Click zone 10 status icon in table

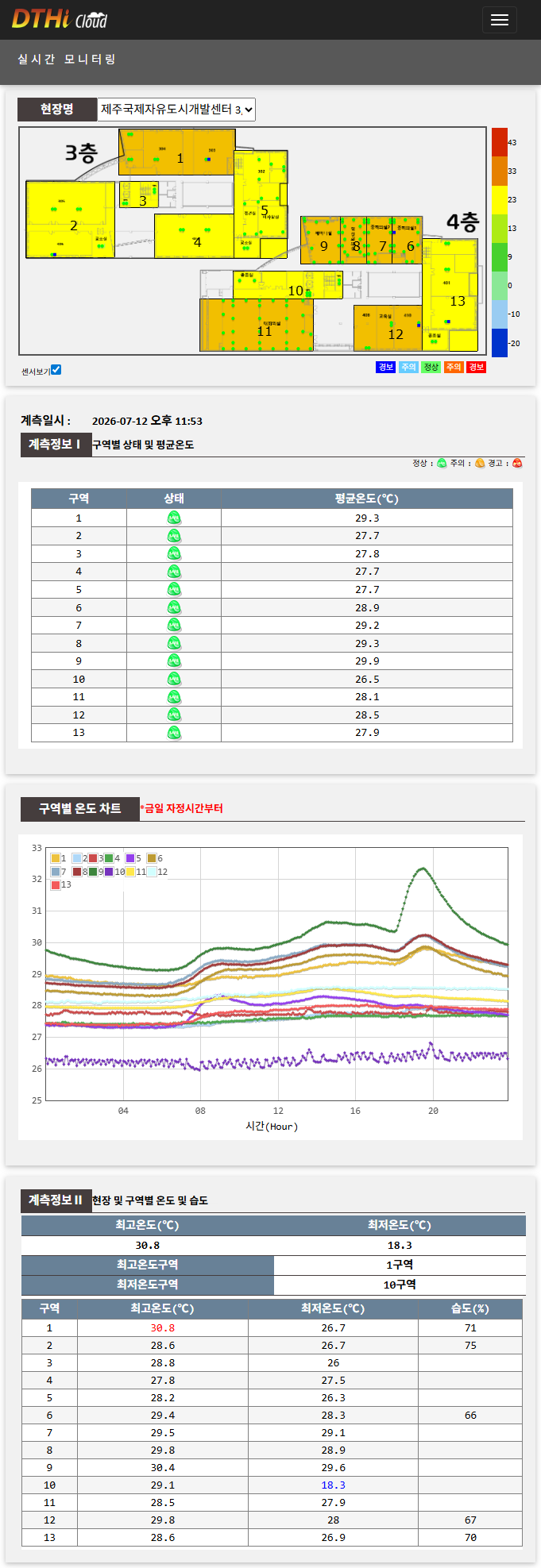click(174, 679)
